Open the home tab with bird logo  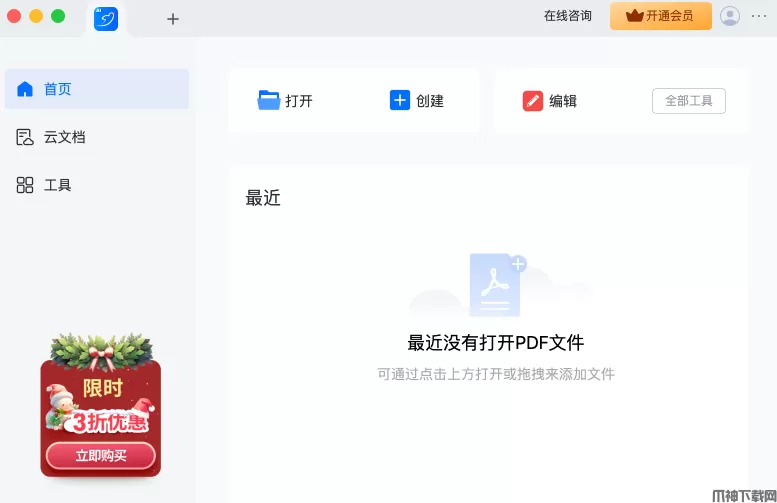[x=106, y=18]
